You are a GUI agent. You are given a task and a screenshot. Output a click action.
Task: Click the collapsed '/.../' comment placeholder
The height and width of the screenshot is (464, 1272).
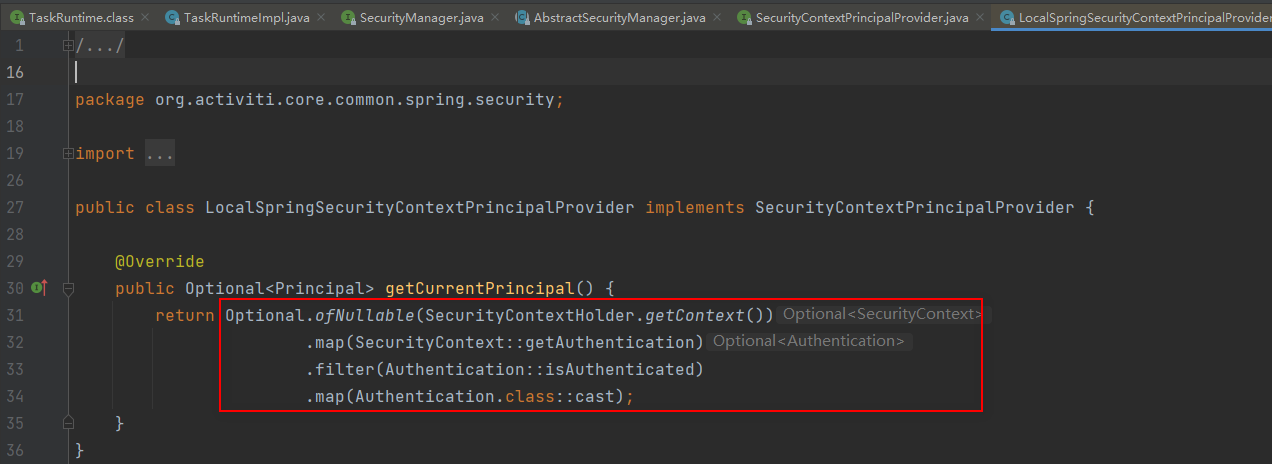[x=100, y=46]
